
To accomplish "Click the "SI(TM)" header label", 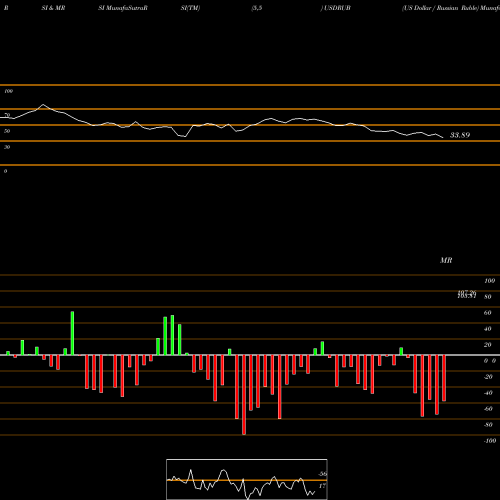I will (190, 8).
